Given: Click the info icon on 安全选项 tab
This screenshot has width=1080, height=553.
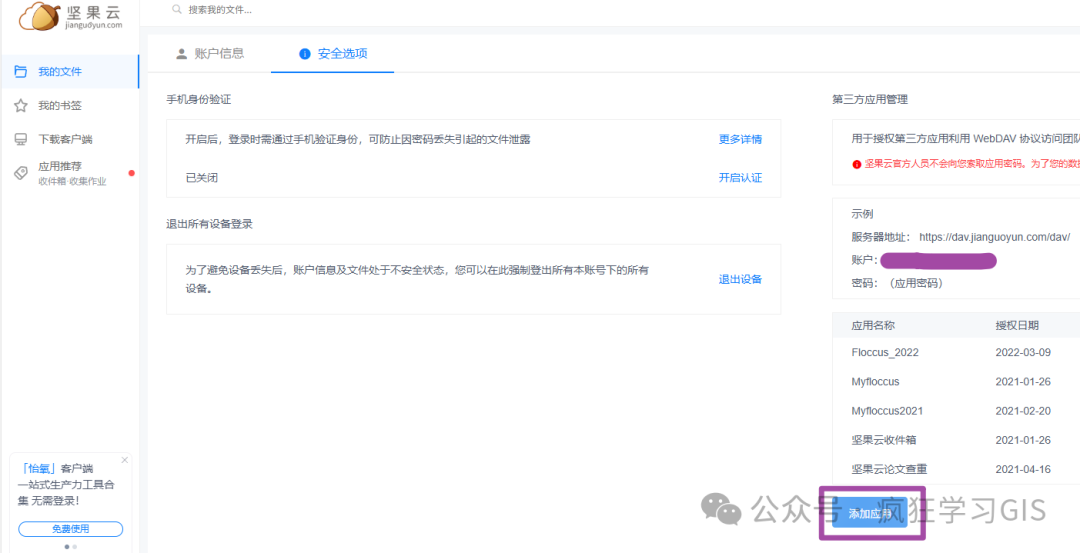Looking at the screenshot, I should (x=304, y=54).
